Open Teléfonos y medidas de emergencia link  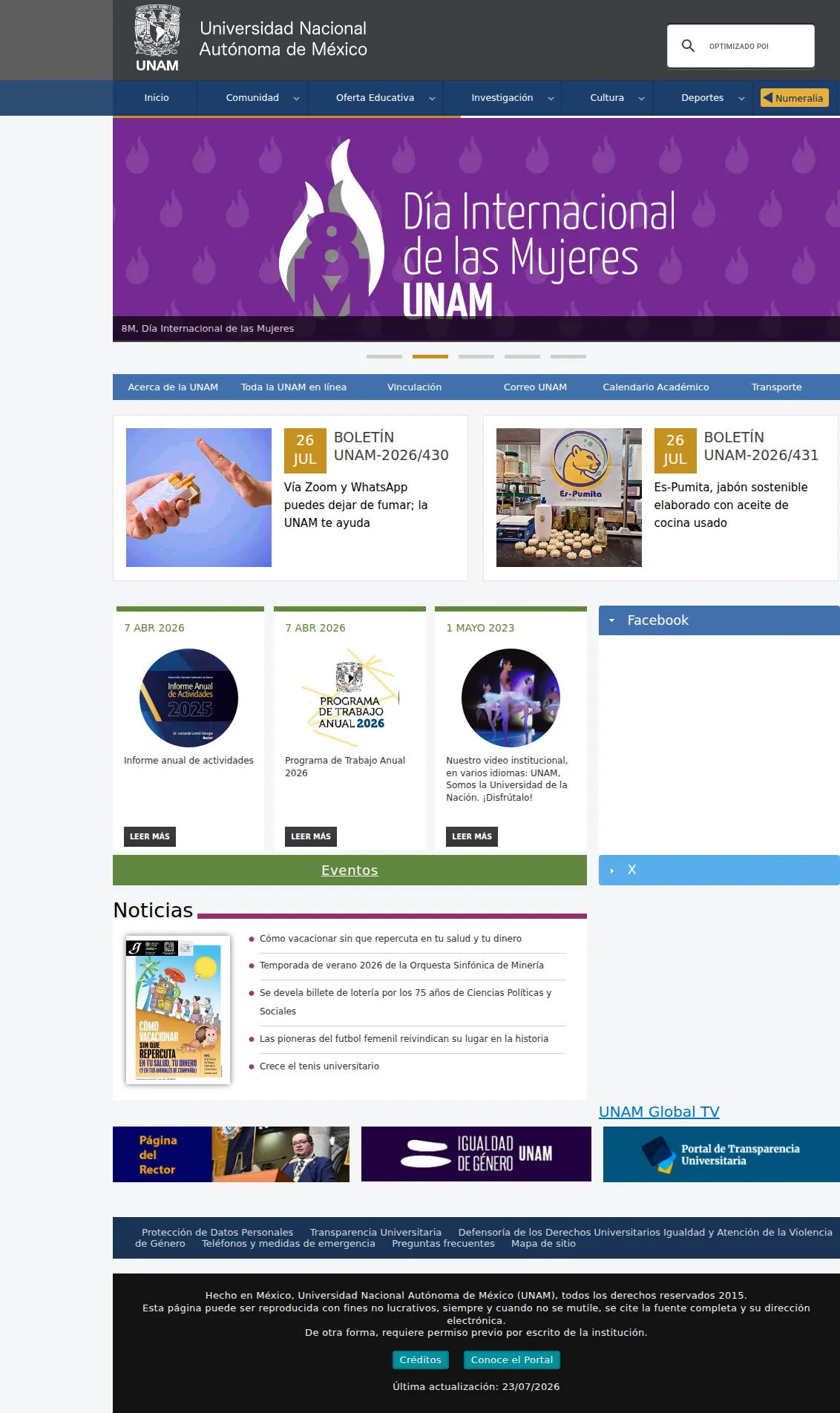coord(289,1244)
